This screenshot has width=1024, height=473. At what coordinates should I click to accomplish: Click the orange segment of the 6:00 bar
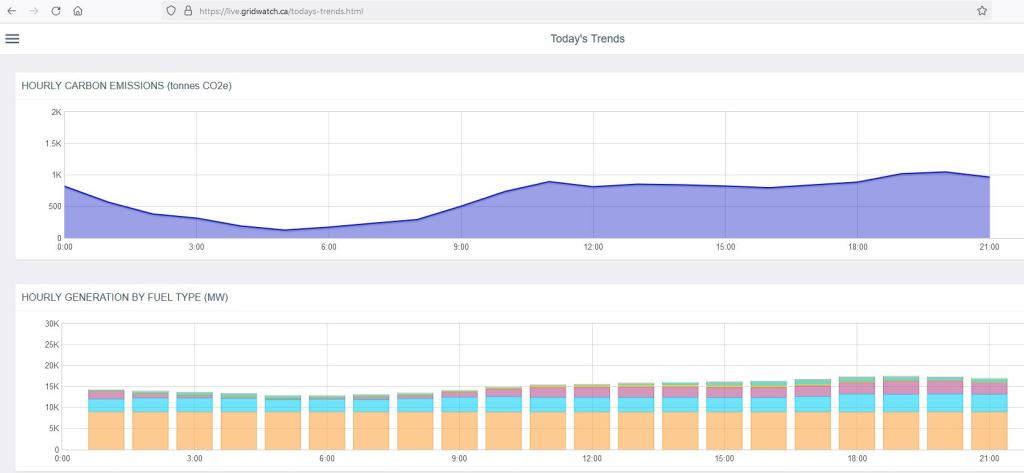[x=326, y=430]
